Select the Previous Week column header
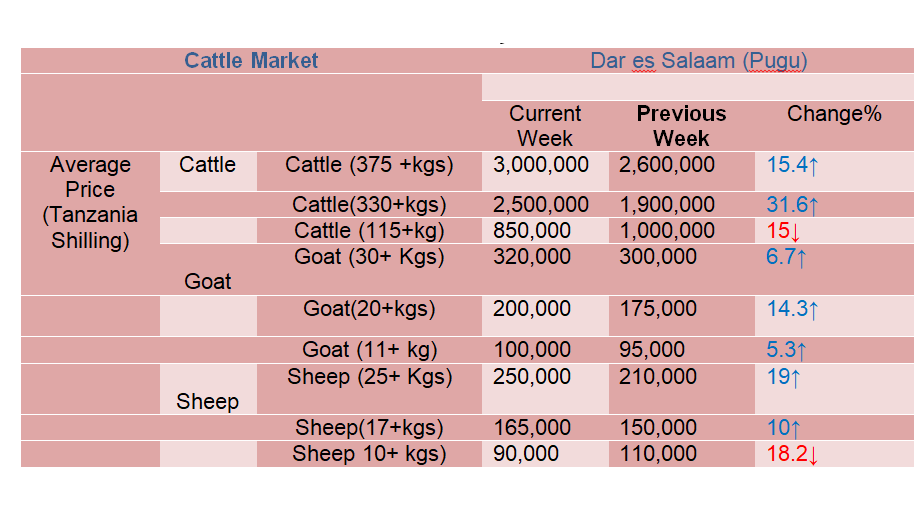The image size is (923, 519). click(x=681, y=126)
